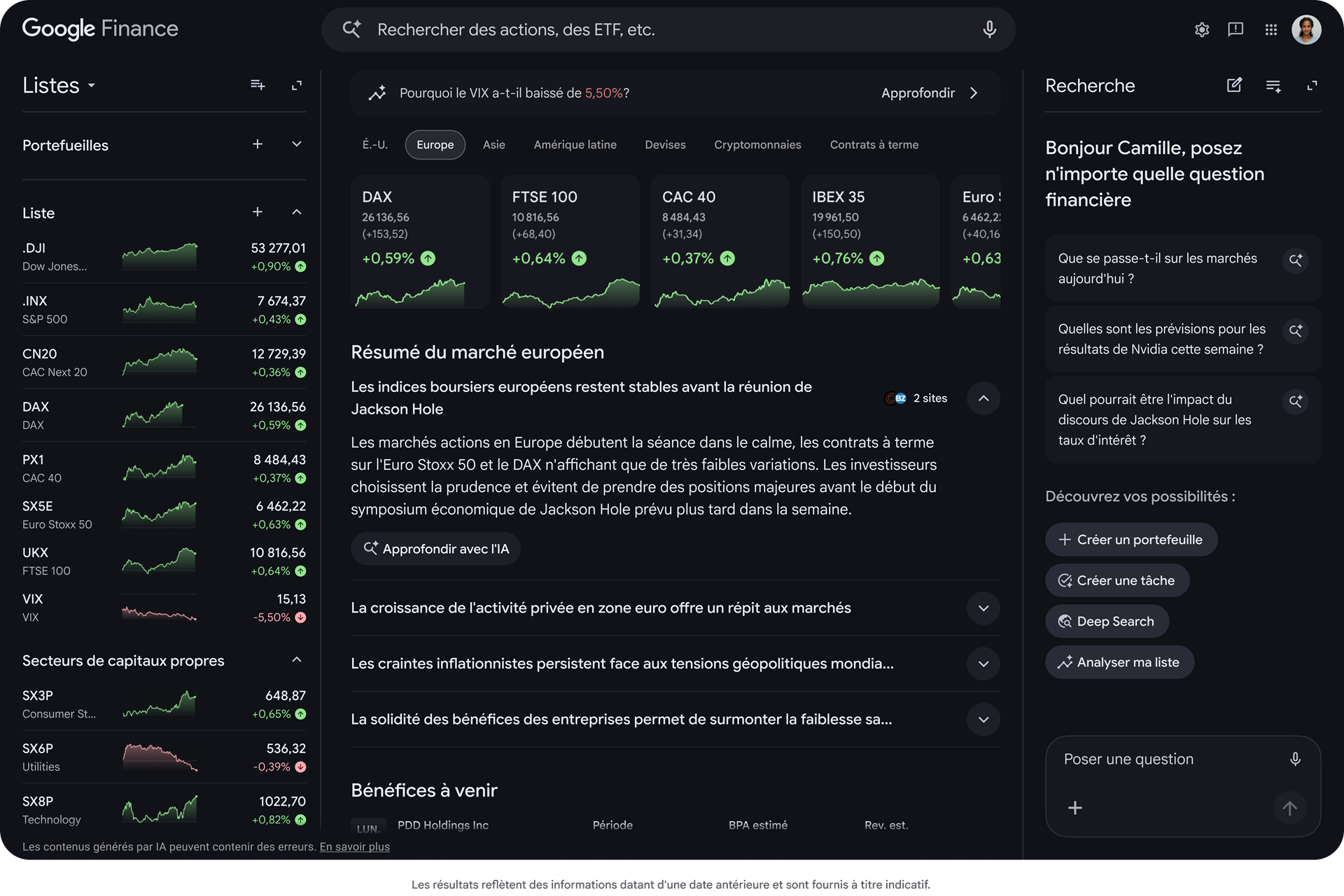Switch to Amérique latine tab

click(575, 145)
